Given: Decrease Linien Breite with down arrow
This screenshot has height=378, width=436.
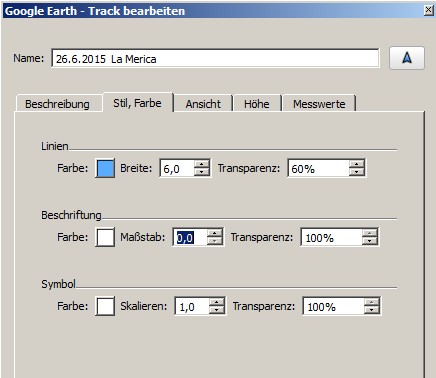Looking at the screenshot, I should [202, 172].
